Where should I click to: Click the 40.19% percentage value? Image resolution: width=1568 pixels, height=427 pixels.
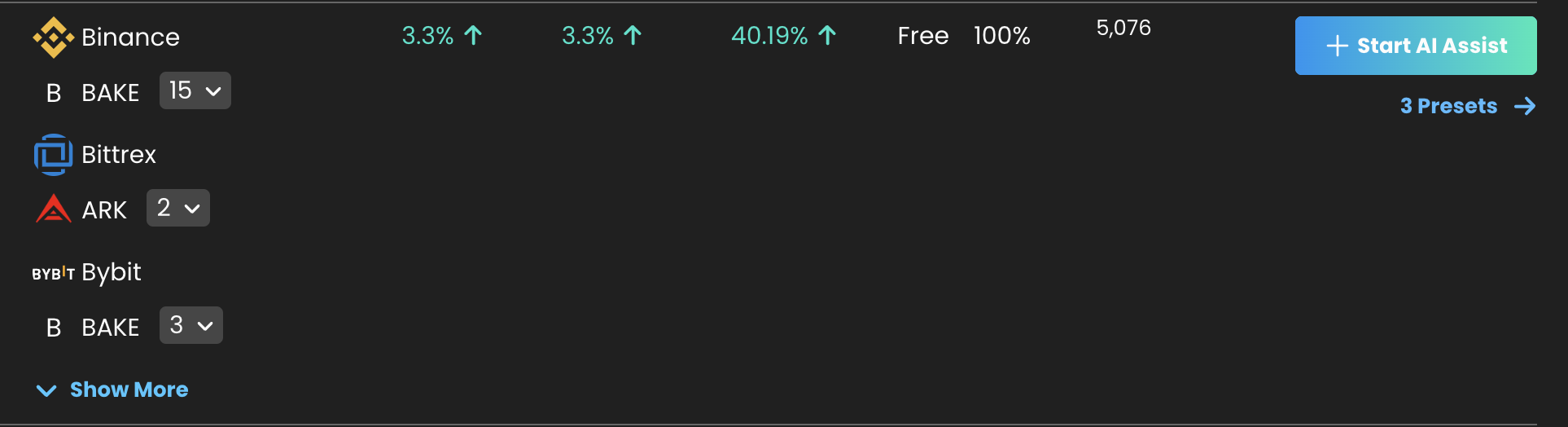tap(769, 36)
